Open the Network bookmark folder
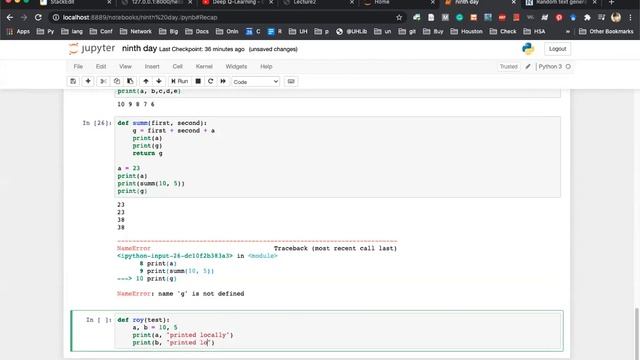 point(136,31)
